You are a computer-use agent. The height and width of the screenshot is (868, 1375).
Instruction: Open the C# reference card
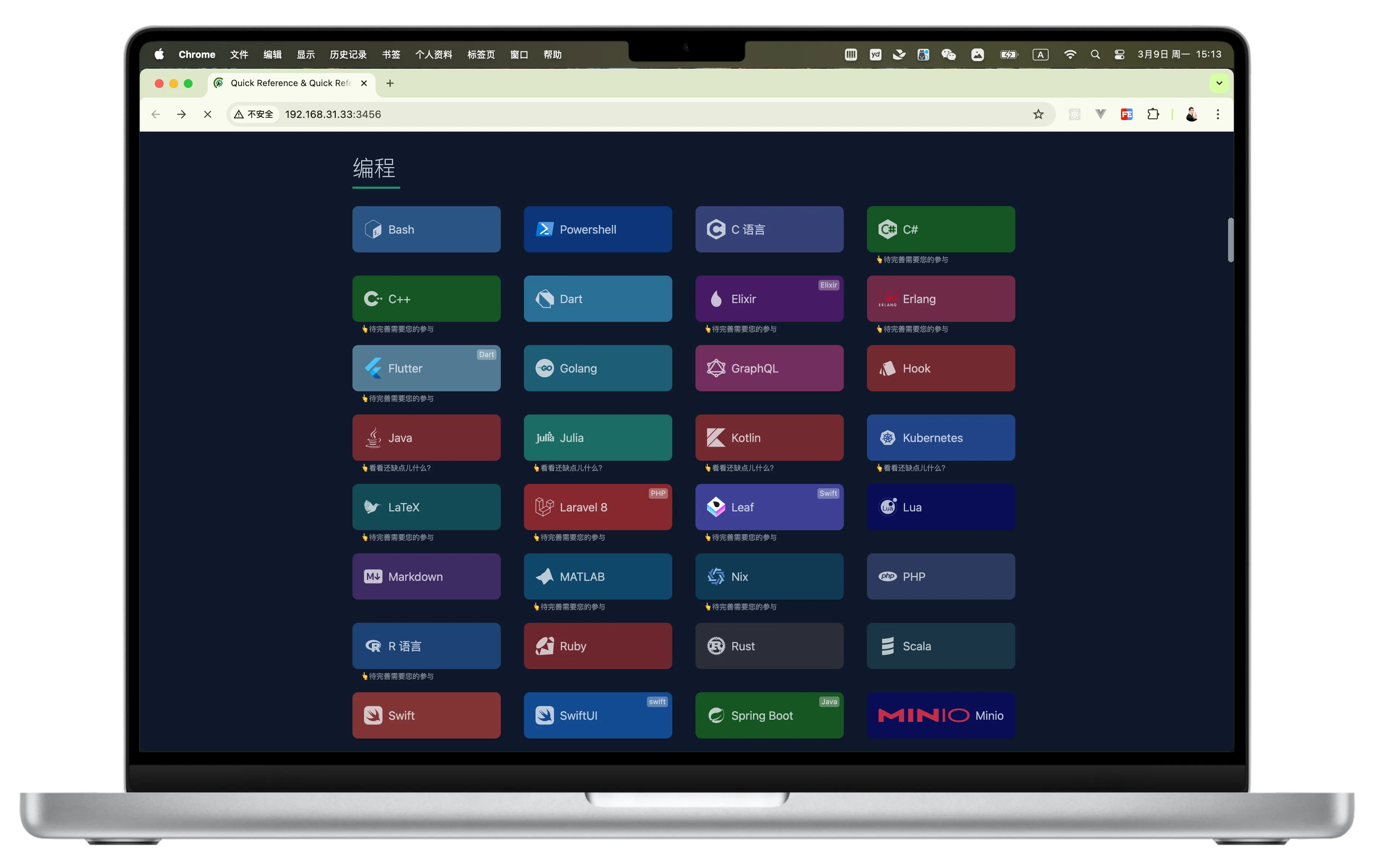point(940,229)
